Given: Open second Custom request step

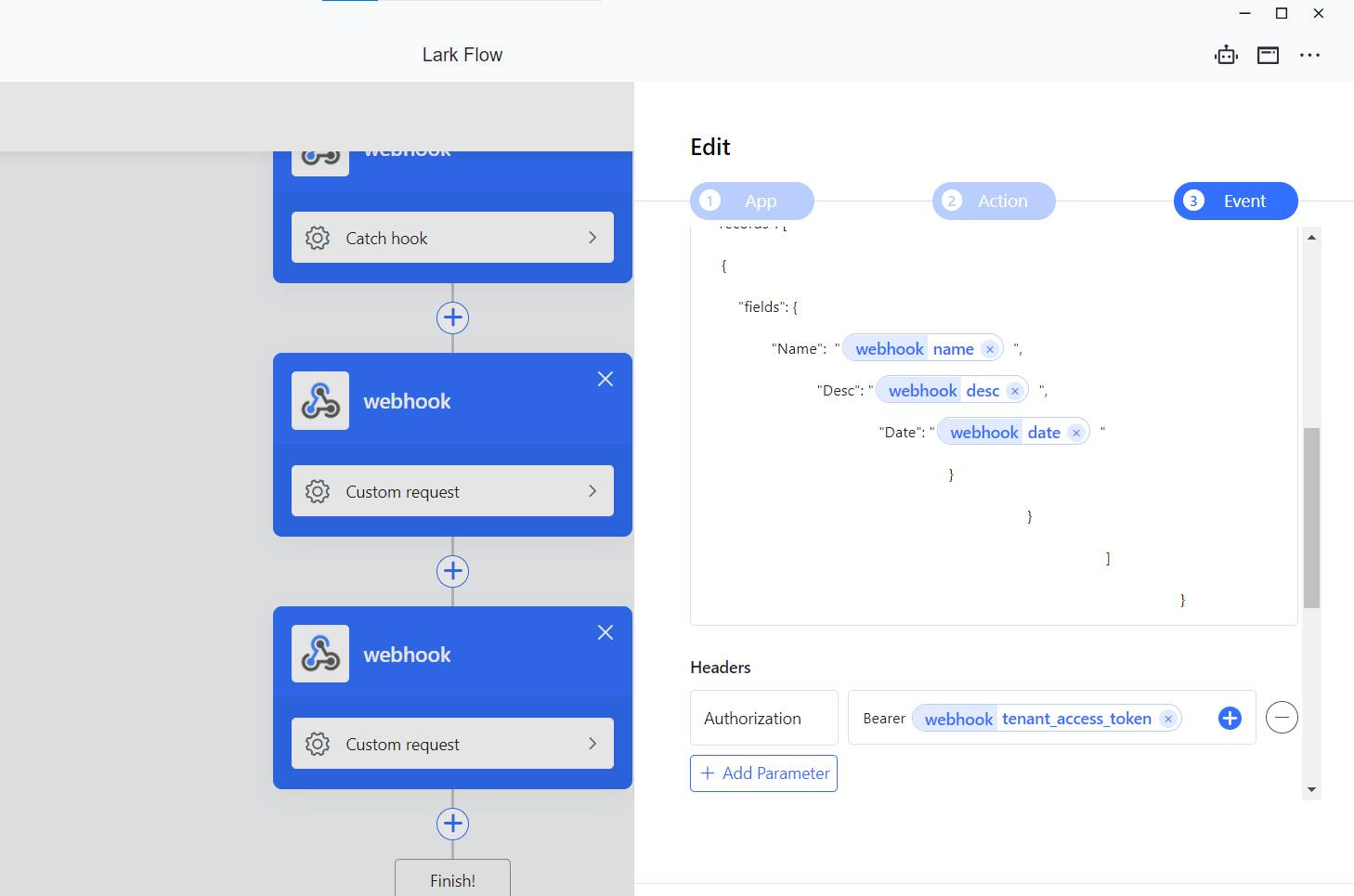Looking at the screenshot, I should [452, 744].
